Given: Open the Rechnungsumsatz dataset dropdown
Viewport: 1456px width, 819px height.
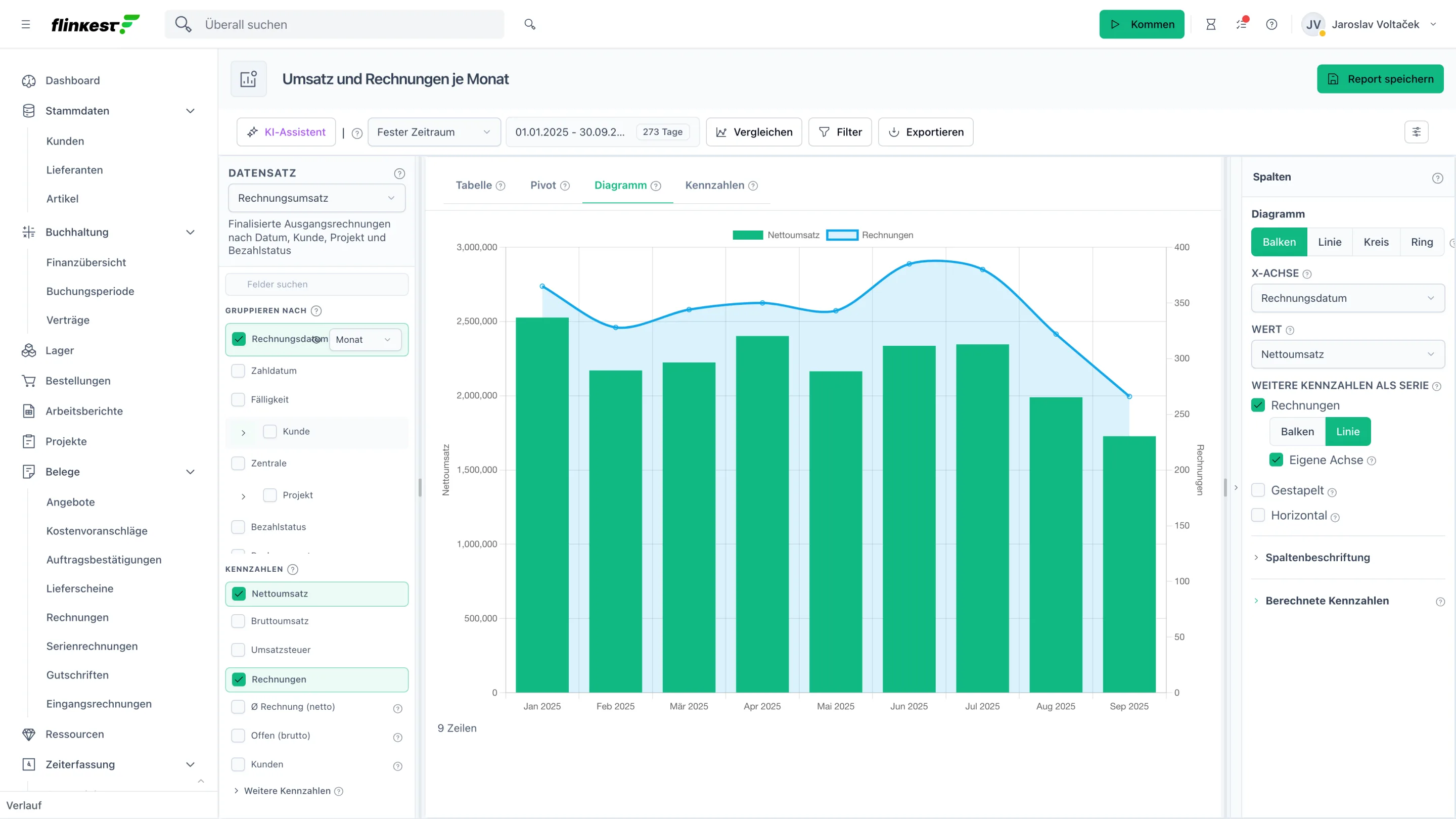Looking at the screenshot, I should click(316, 198).
